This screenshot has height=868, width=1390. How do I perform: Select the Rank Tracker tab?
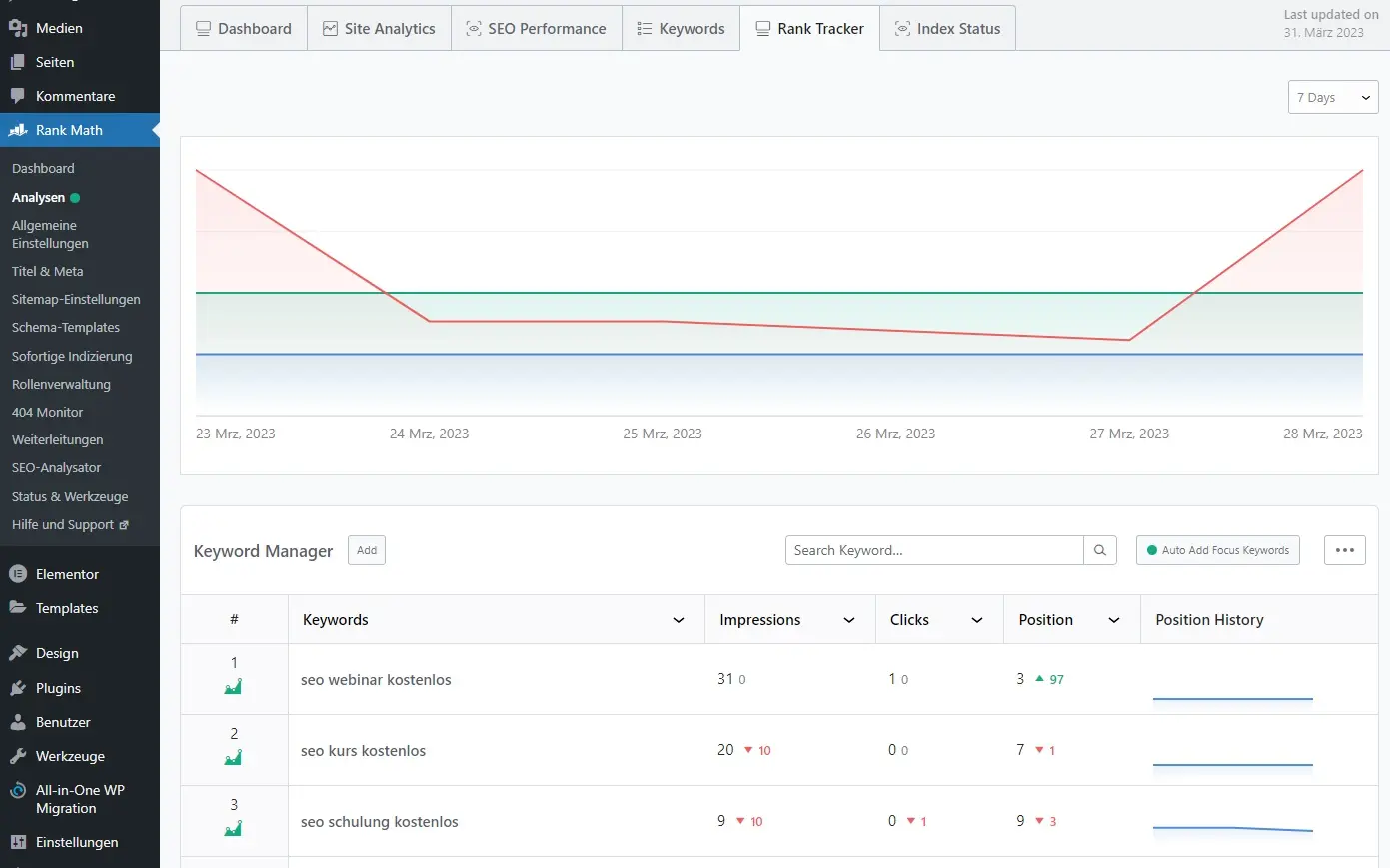[x=809, y=28]
